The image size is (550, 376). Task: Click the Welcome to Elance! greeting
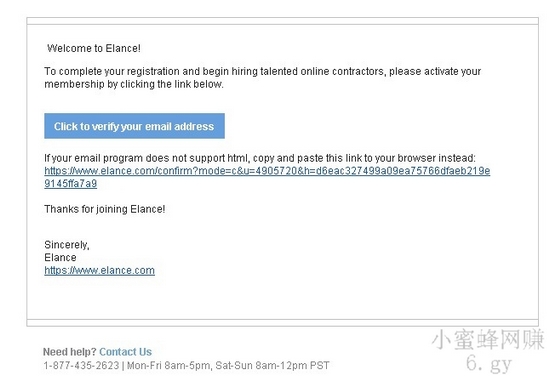pyautogui.click(x=94, y=48)
